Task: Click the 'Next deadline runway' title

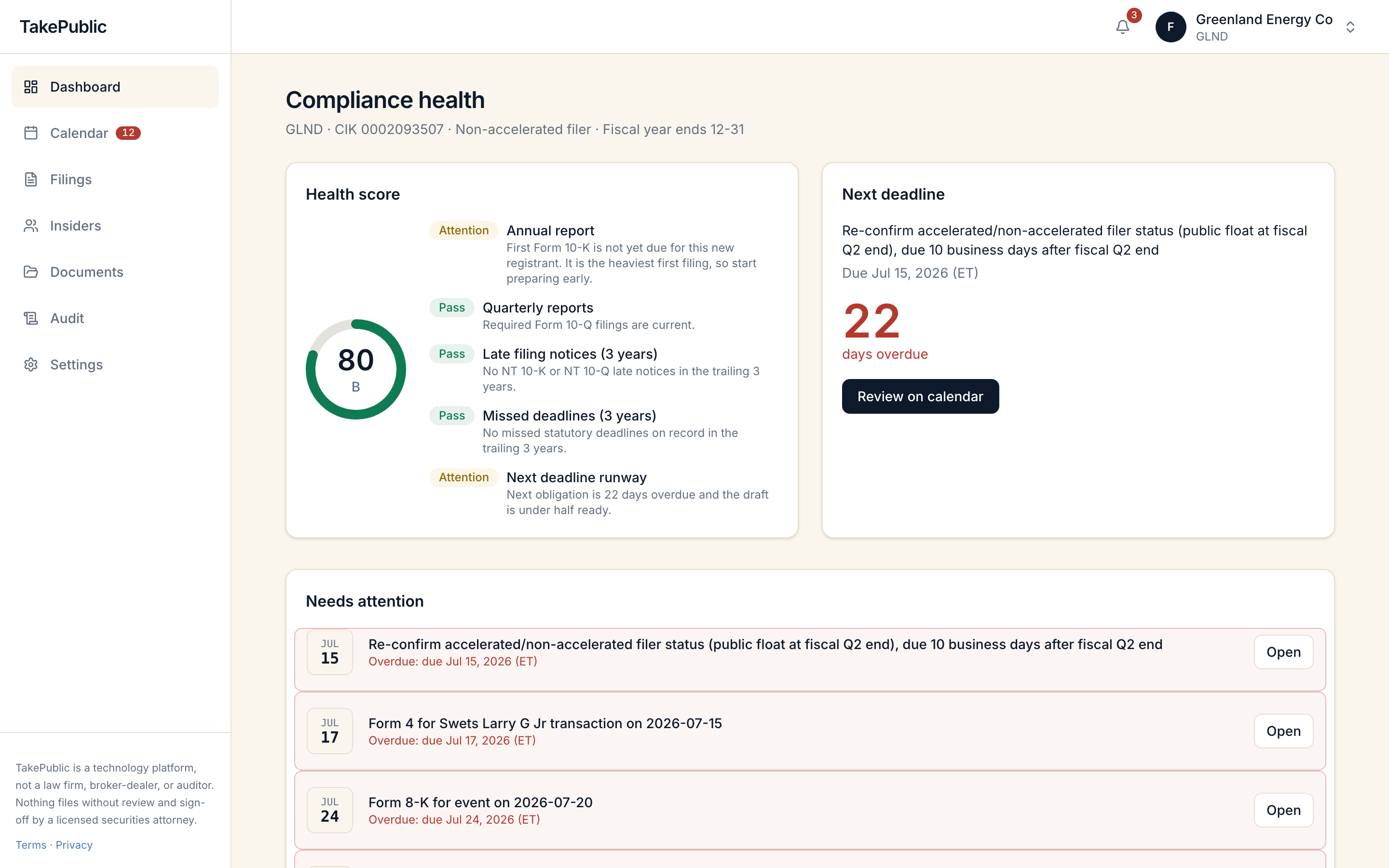Action: [576, 477]
